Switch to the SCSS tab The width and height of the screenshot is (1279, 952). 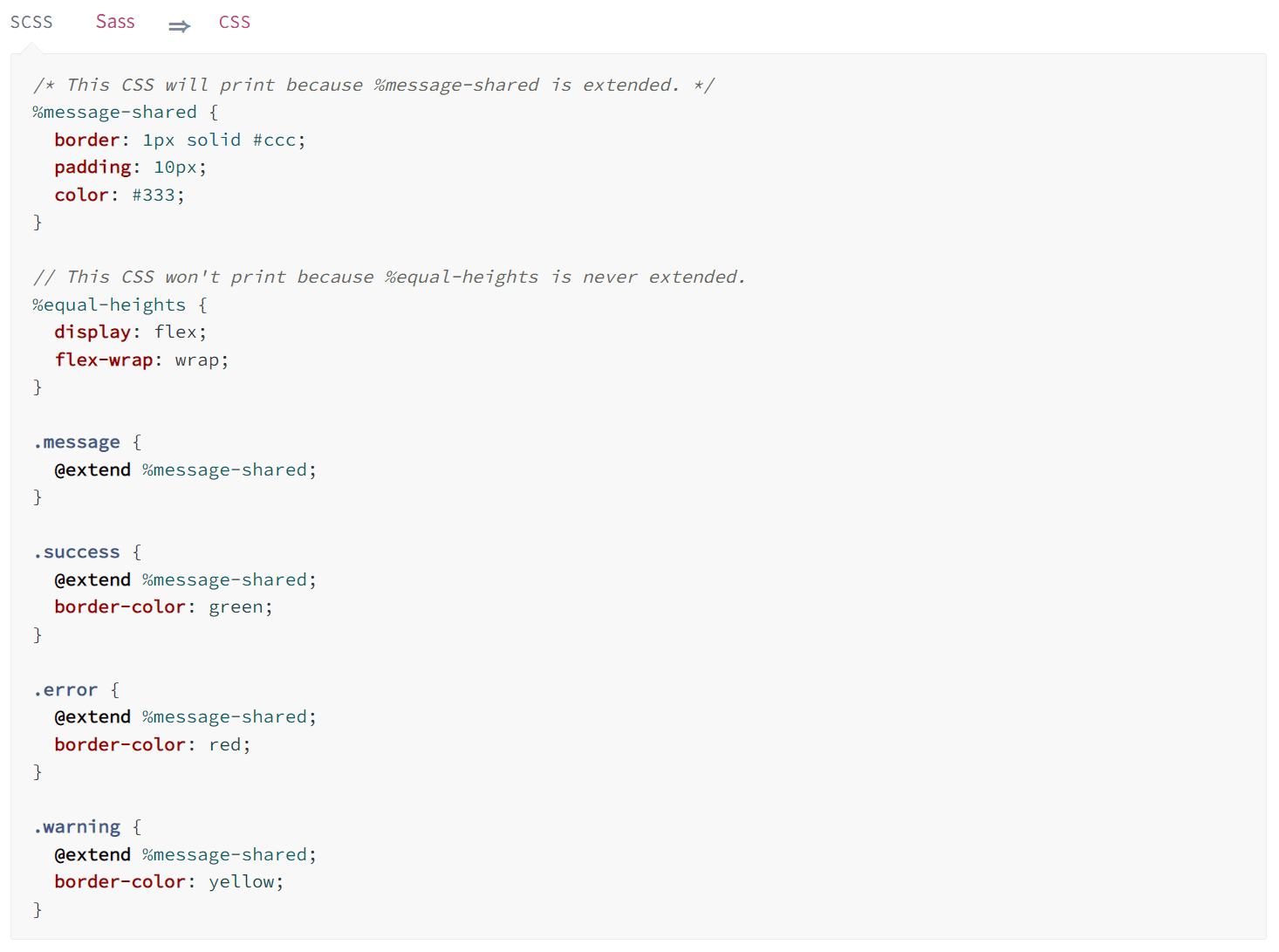pyautogui.click(x=31, y=22)
